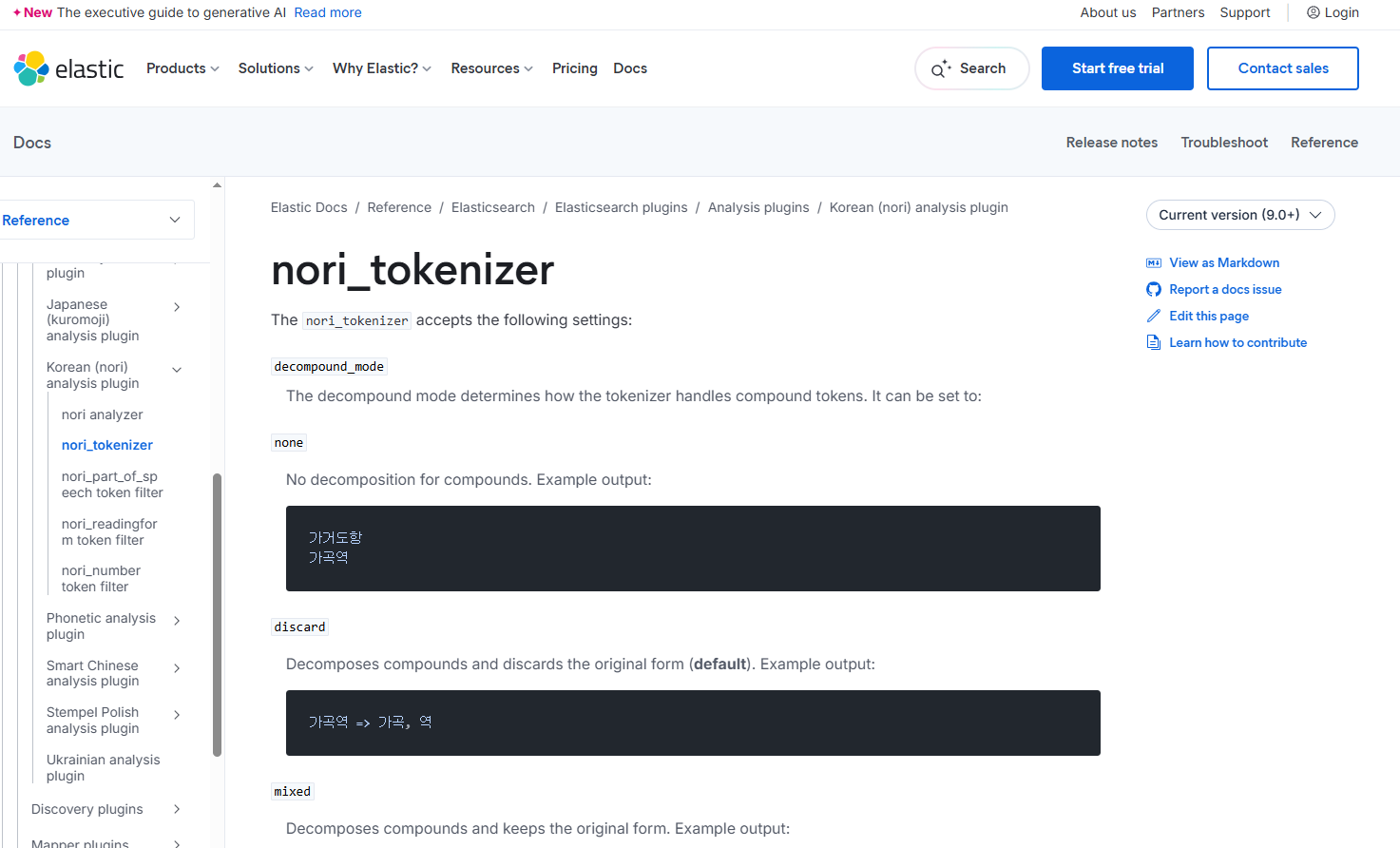Viewport: 1400px width, 848px height.
Task: Select nori_number token filter
Action: pos(101,579)
